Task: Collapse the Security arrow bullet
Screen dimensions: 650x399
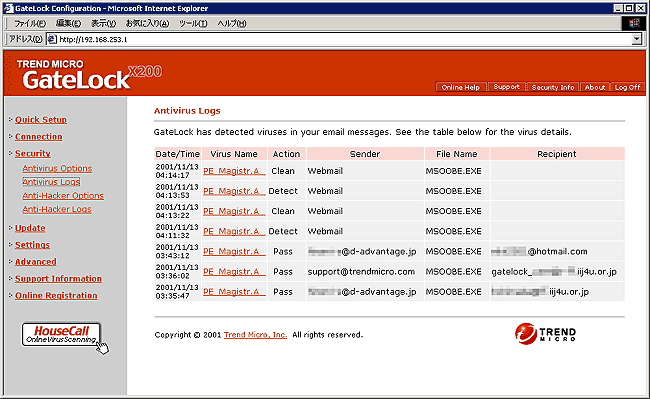Action: point(10,153)
